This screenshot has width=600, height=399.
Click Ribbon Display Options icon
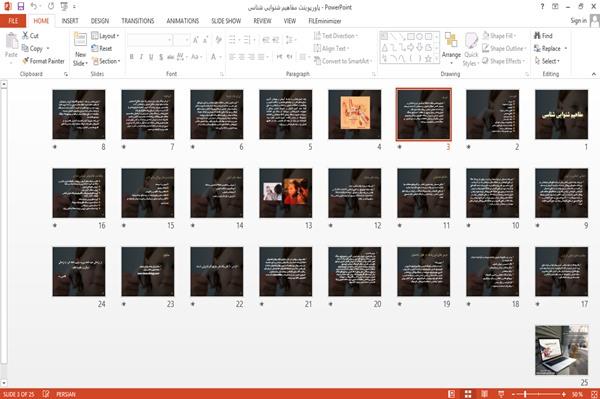tap(555, 7)
